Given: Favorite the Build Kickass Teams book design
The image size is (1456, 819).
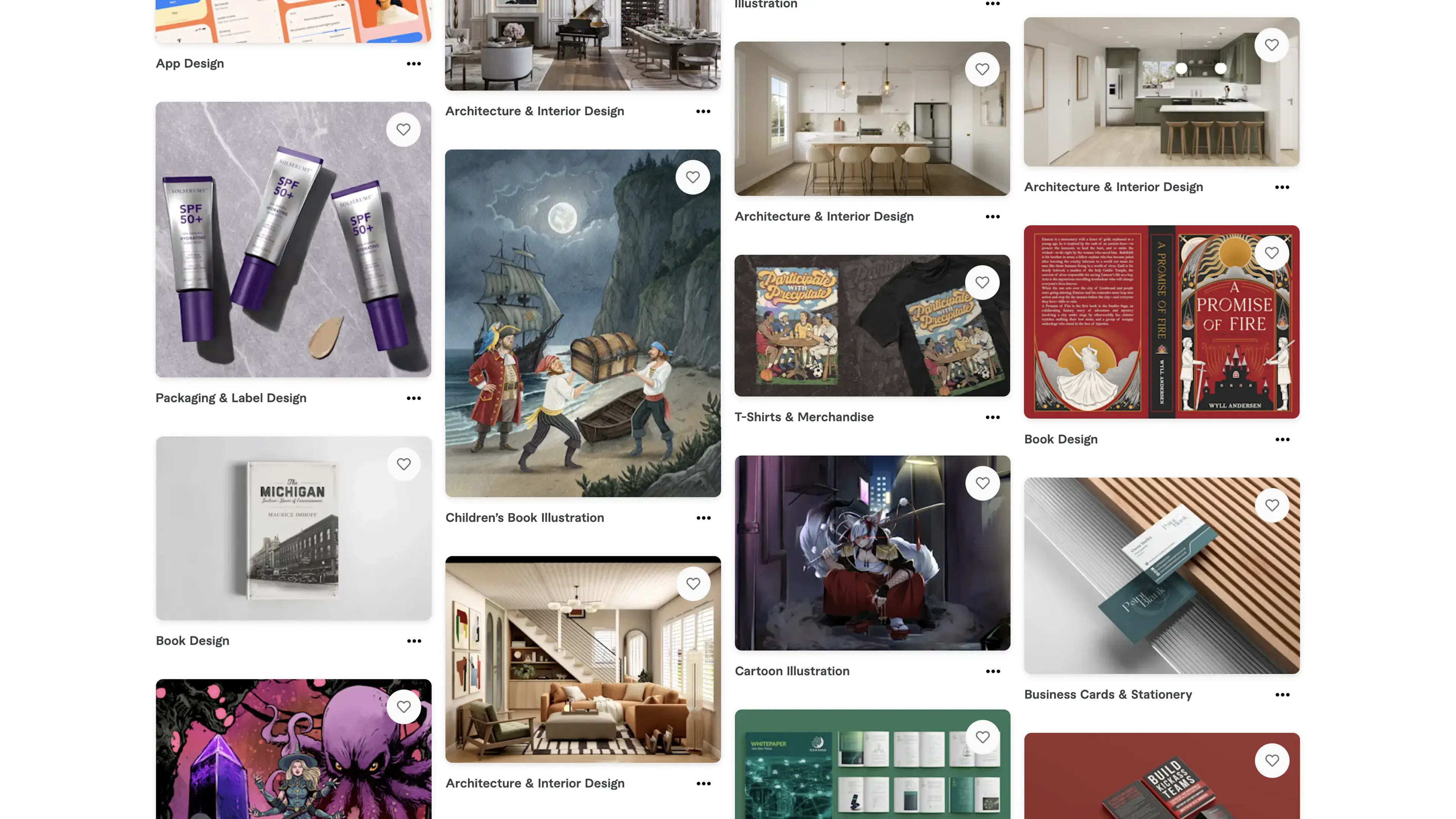Looking at the screenshot, I should (1272, 761).
